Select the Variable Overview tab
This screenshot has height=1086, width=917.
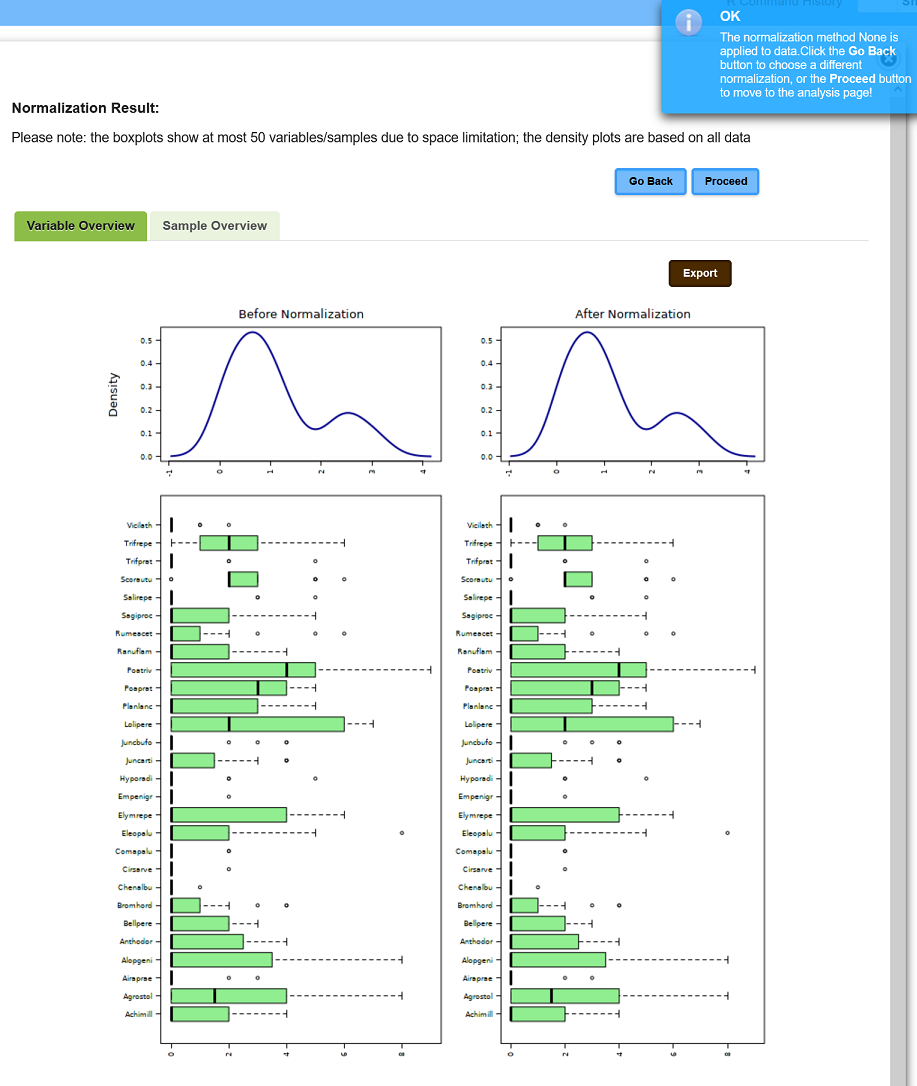pos(80,226)
